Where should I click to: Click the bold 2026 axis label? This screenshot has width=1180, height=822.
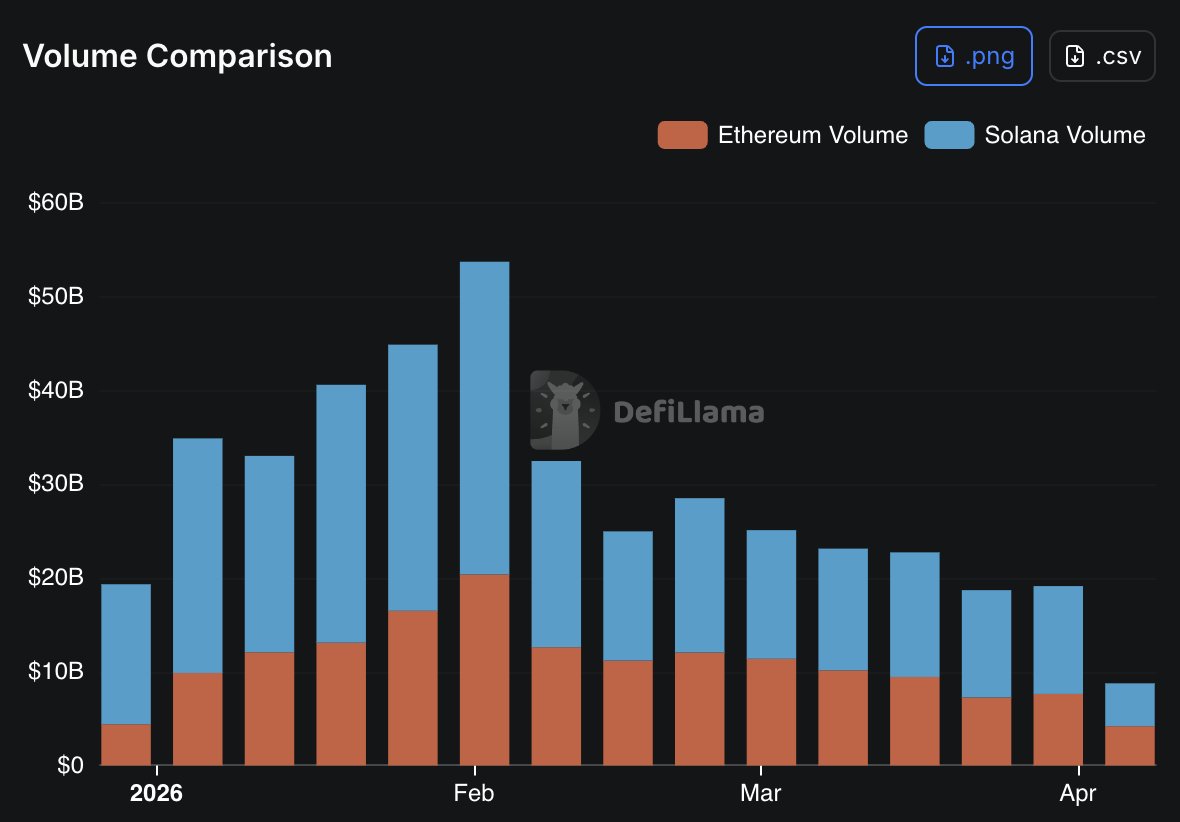(x=157, y=794)
